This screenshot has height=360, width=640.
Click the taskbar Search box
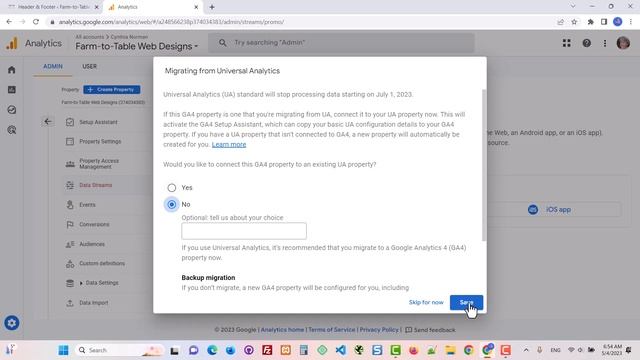(x=119, y=350)
